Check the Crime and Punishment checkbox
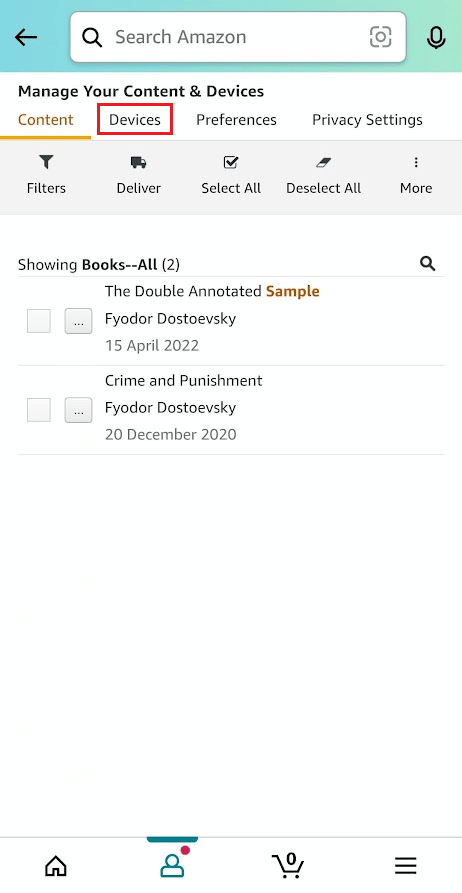The height and width of the screenshot is (893, 462). 39,410
